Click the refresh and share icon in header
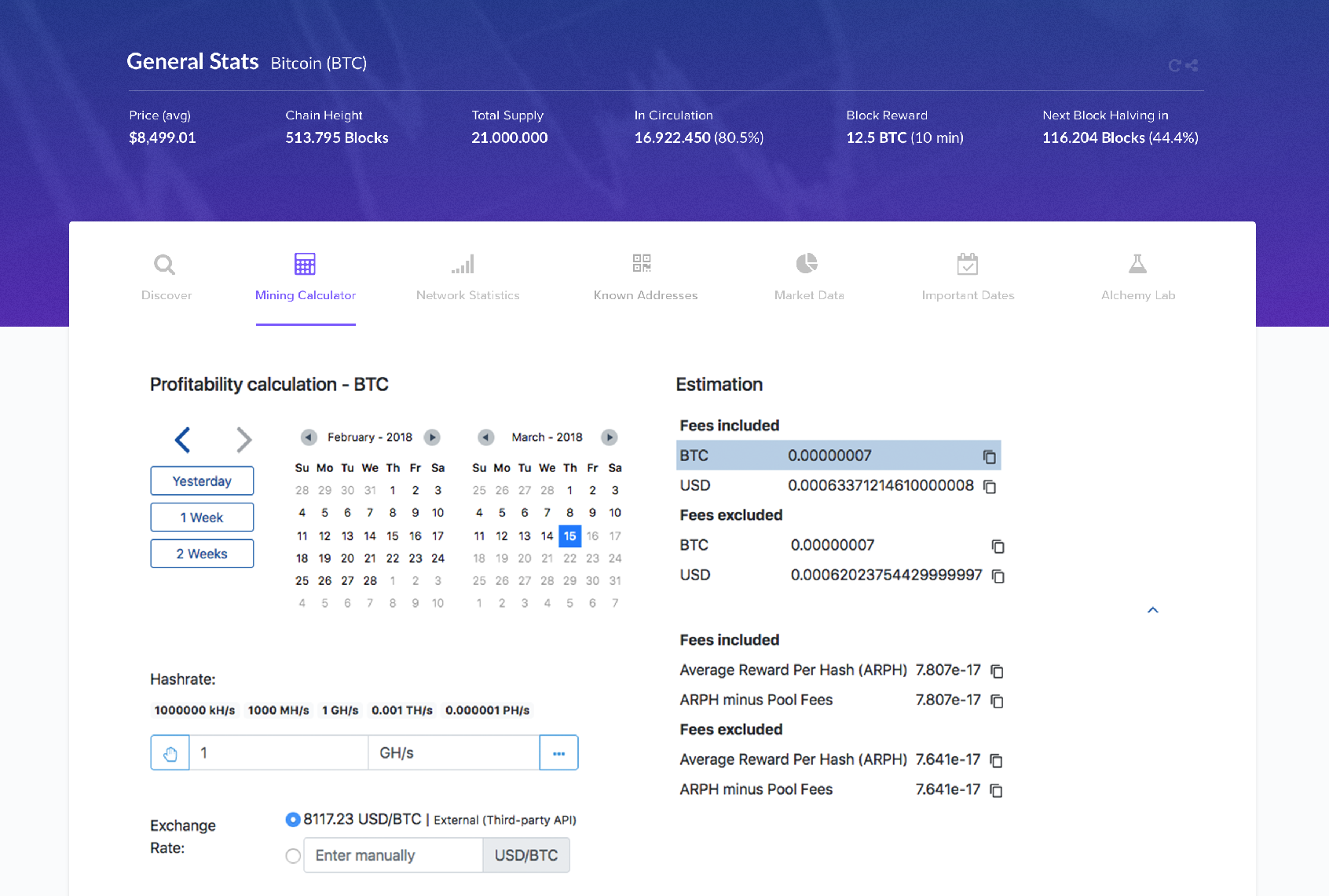 [x=1182, y=66]
